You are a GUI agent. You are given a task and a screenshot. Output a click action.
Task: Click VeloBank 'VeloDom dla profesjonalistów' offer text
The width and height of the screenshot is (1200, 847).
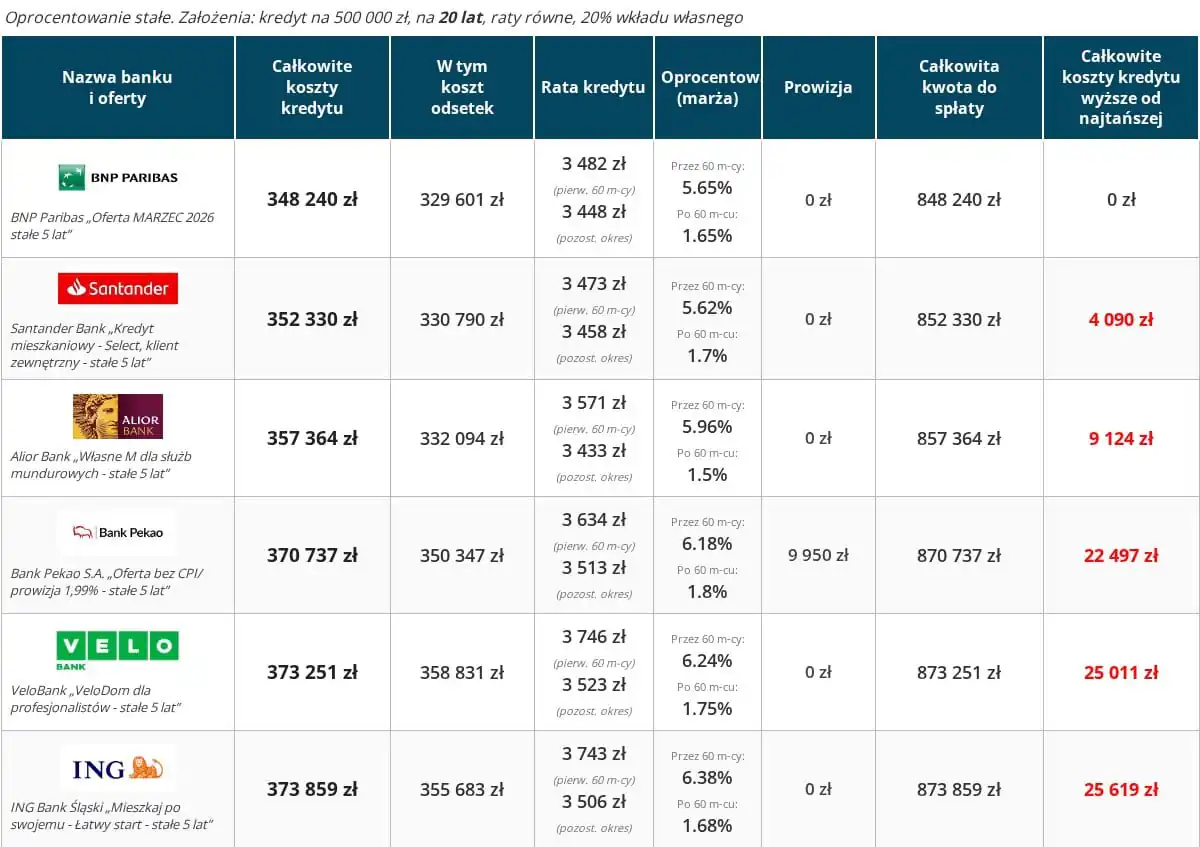tap(95, 698)
